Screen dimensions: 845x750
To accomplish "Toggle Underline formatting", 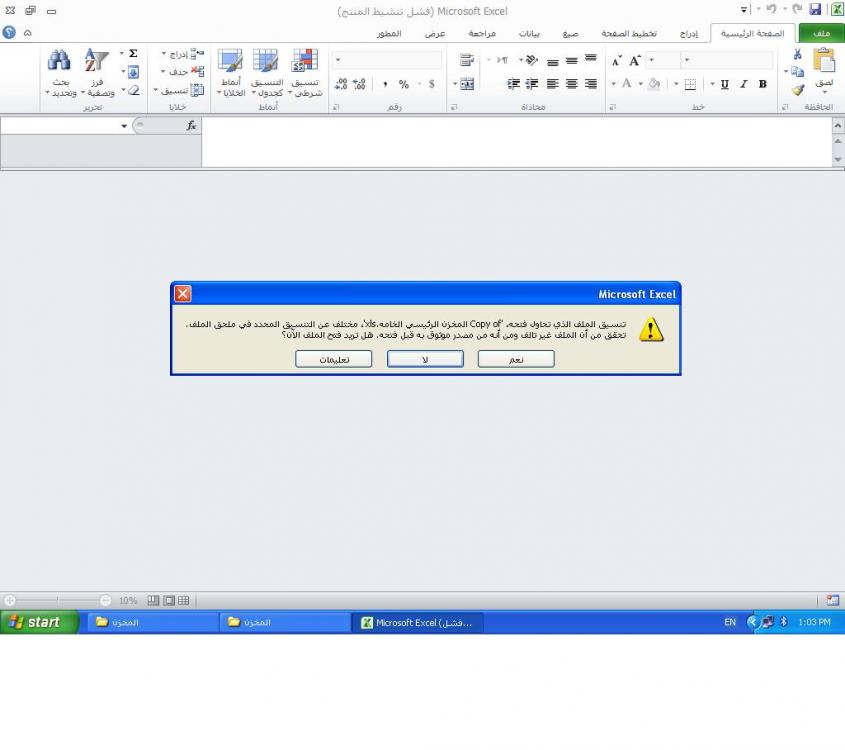I will 725,84.
